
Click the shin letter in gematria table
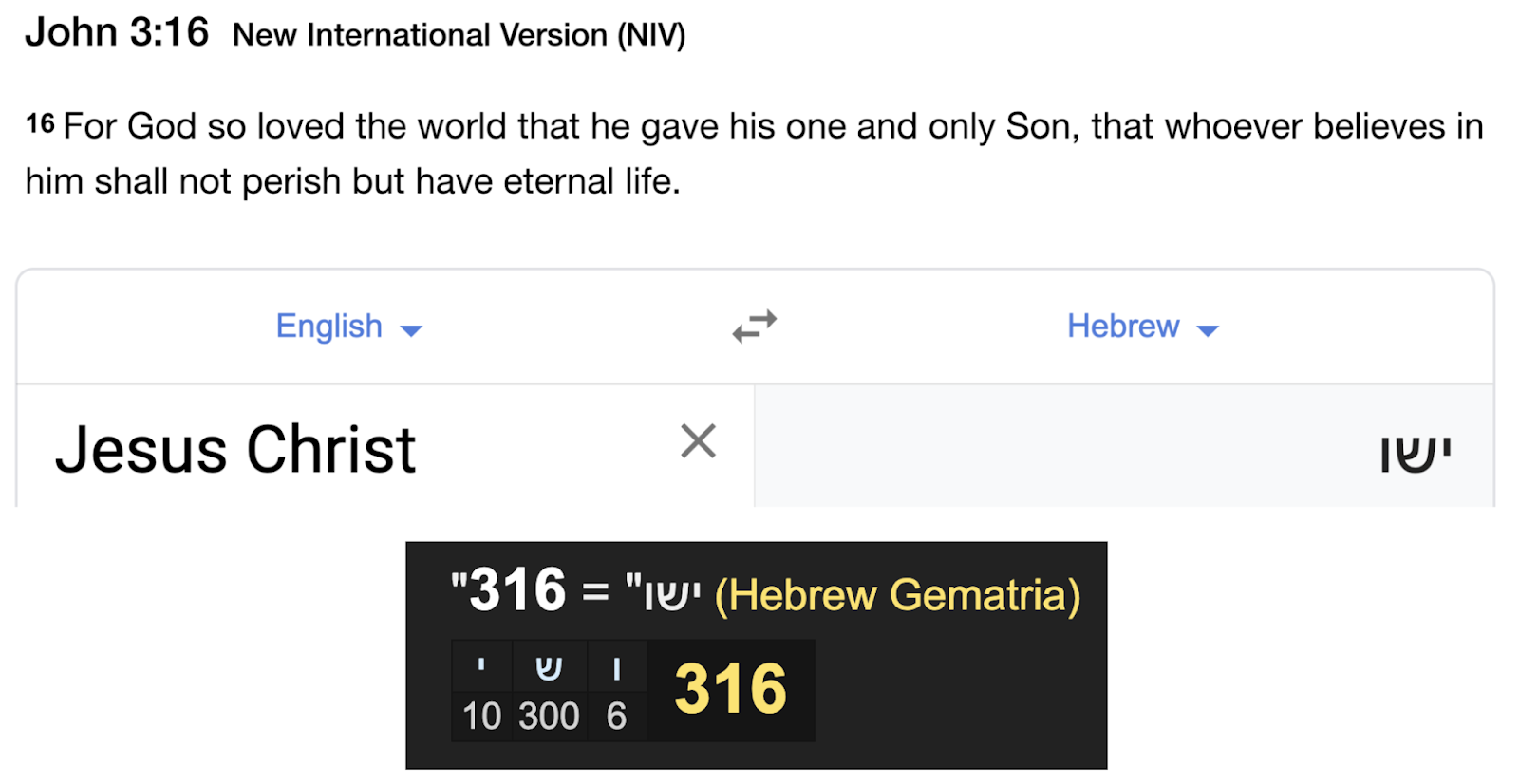point(549,668)
